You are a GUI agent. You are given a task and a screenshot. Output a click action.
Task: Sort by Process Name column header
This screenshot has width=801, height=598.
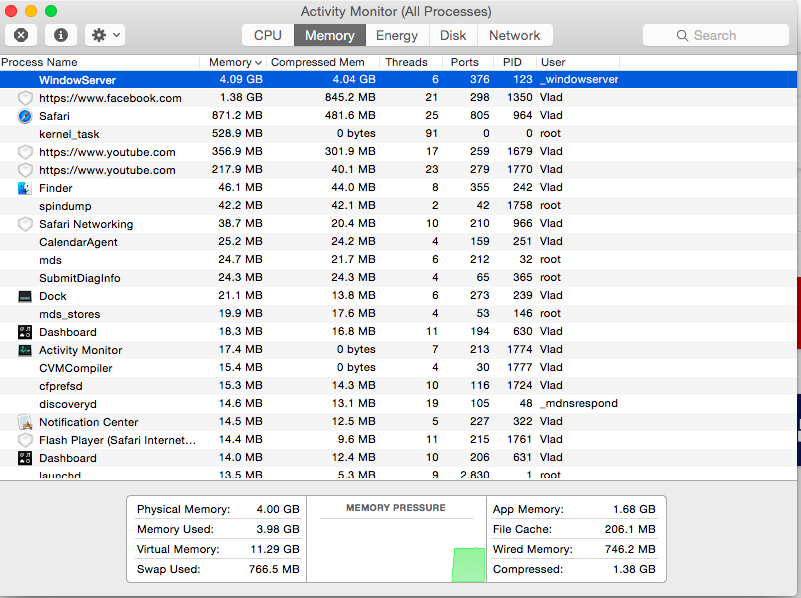(100, 62)
